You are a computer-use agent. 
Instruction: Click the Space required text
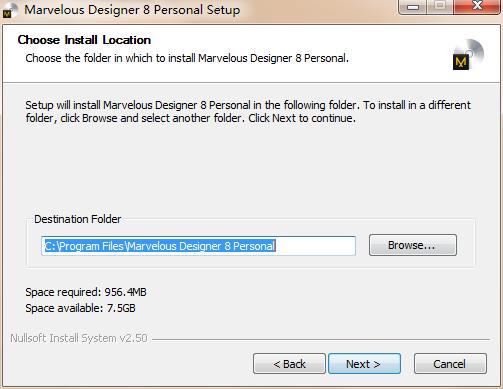click(x=86, y=292)
